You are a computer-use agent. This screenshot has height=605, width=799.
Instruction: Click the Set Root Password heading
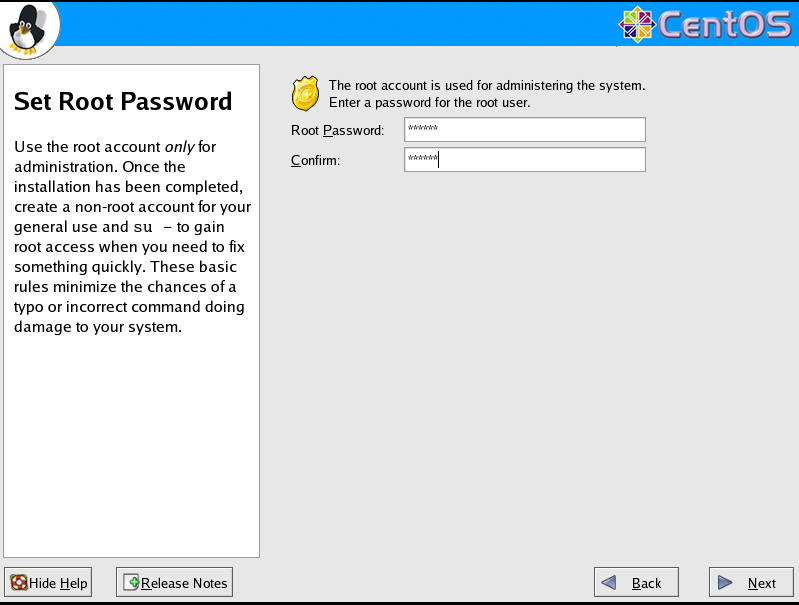pyautogui.click(x=123, y=101)
